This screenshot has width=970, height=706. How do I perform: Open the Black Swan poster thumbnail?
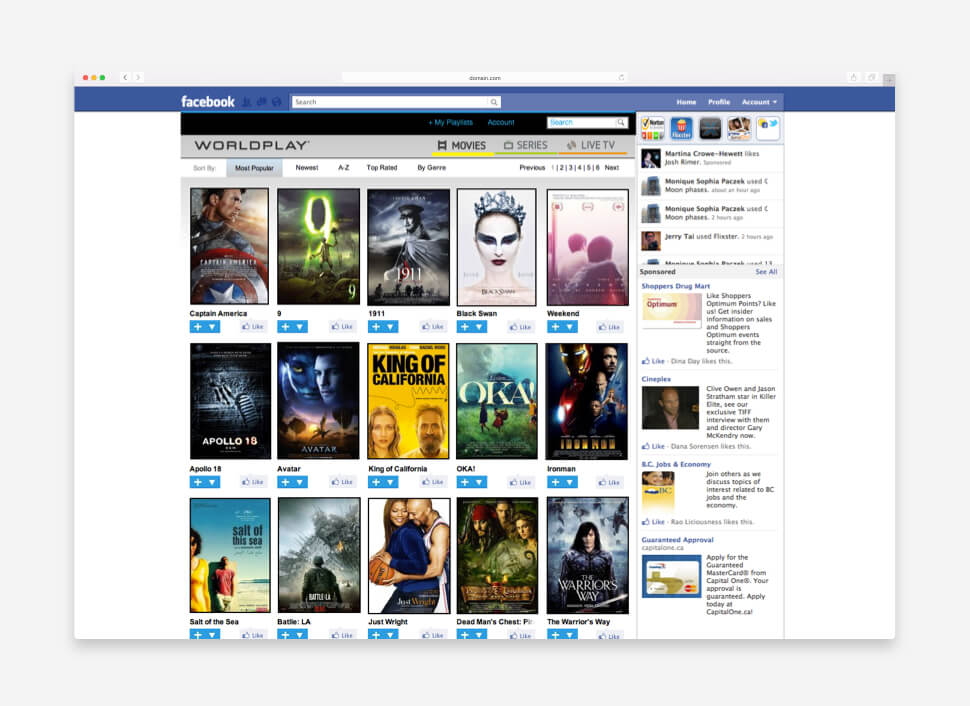[x=496, y=247]
